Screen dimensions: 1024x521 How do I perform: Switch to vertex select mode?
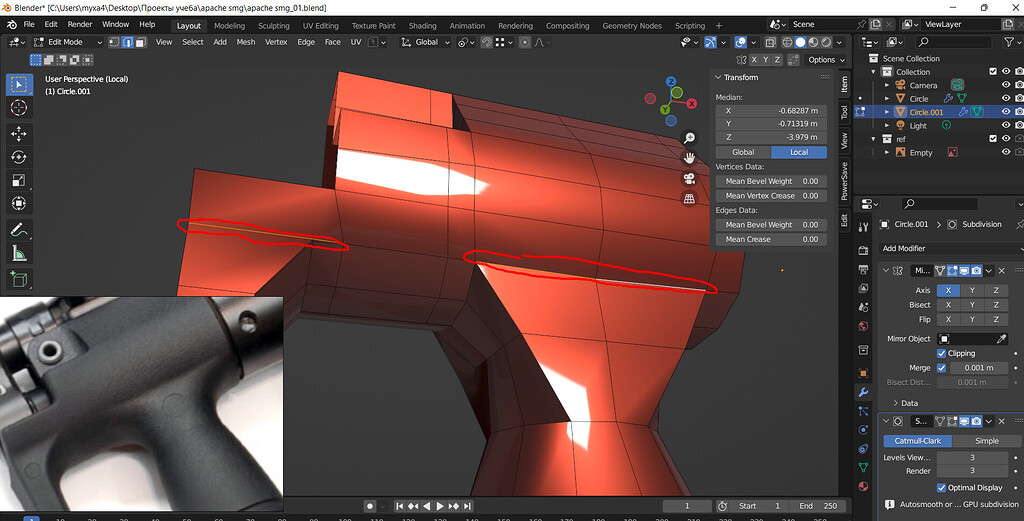coord(114,42)
